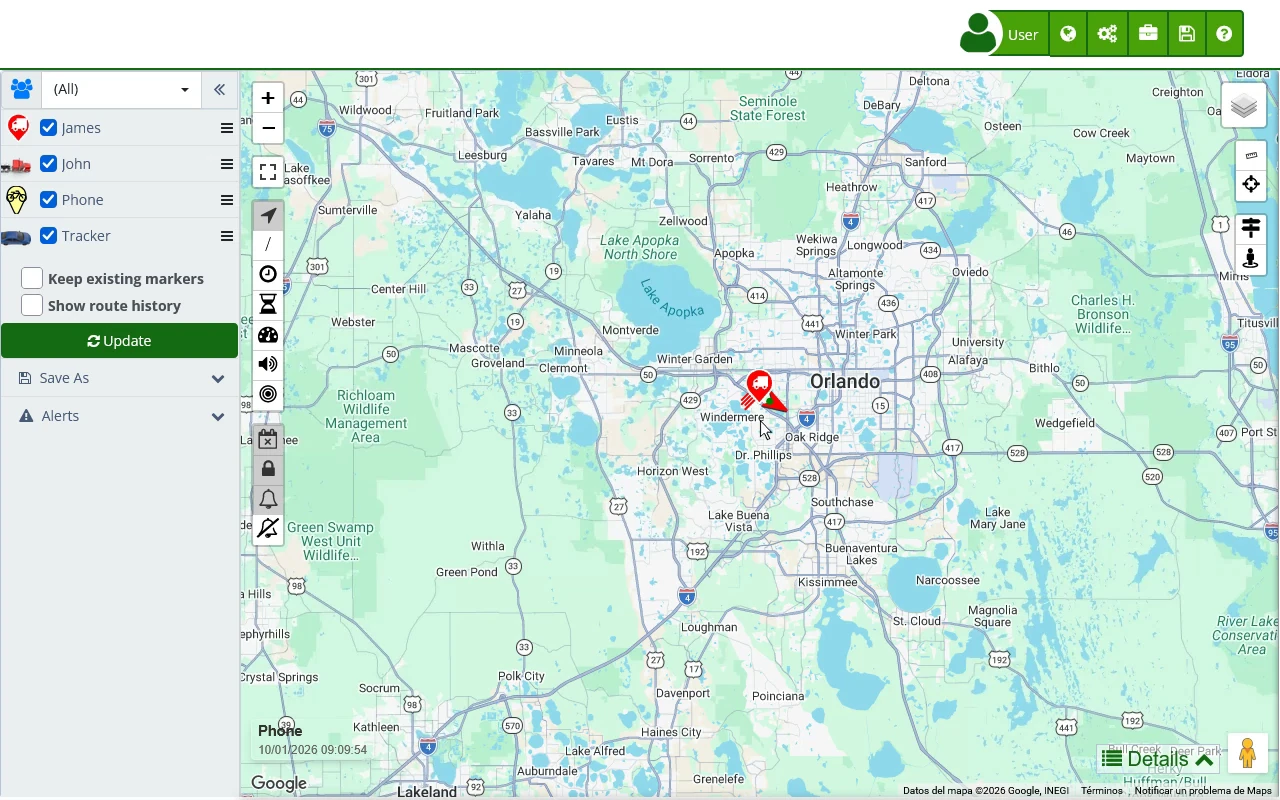The image size is (1280, 800).
Task: Open the globe icon in top bar
Action: (x=1068, y=34)
